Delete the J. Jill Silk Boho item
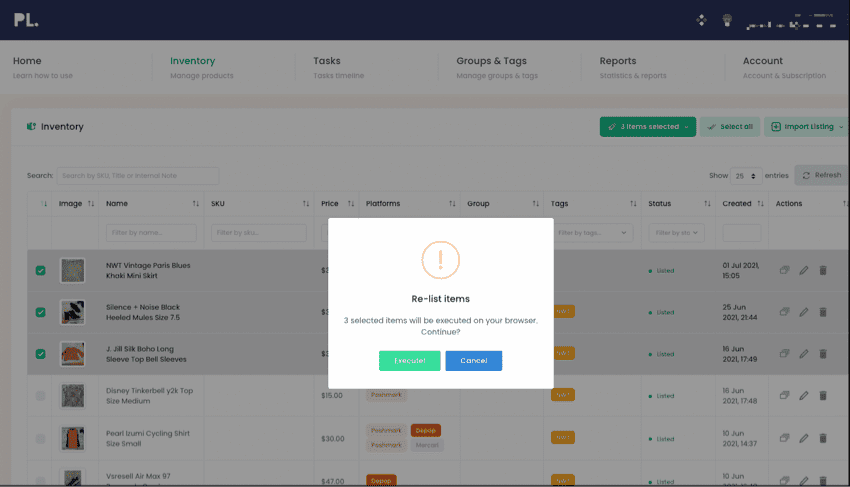Image resolution: width=850 pixels, height=487 pixels. pyautogui.click(x=823, y=354)
